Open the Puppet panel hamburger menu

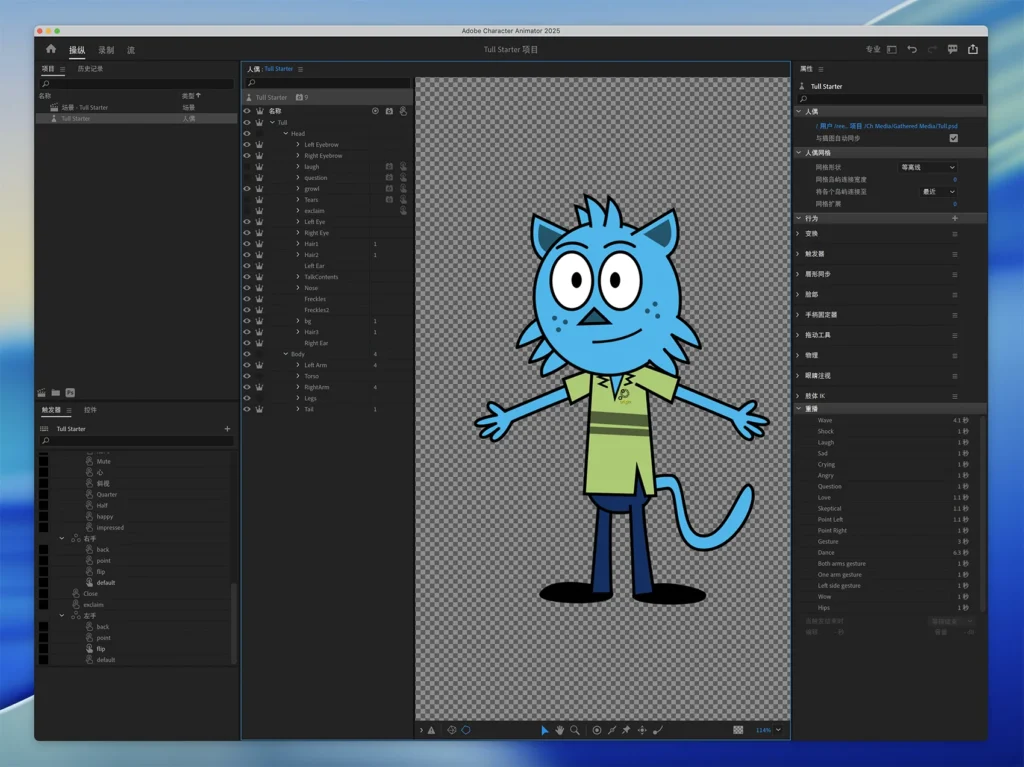point(300,69)
